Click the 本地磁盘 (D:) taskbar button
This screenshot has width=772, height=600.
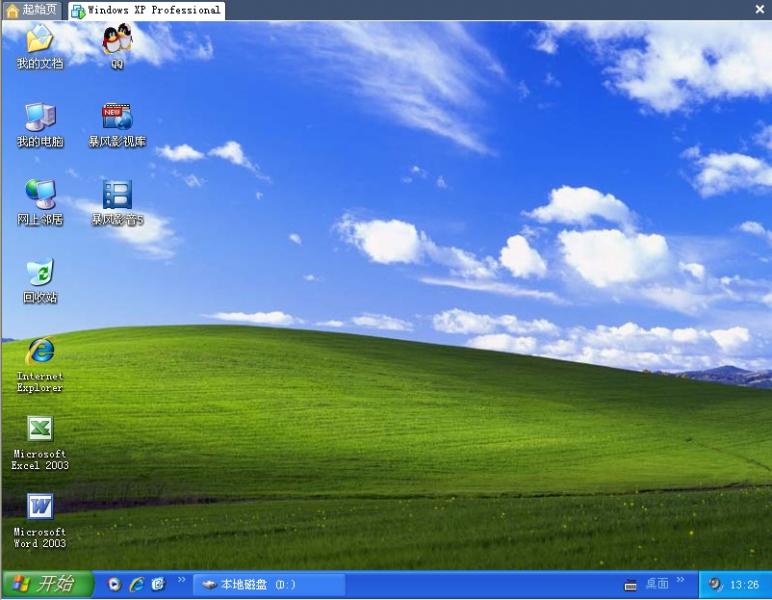267,584
